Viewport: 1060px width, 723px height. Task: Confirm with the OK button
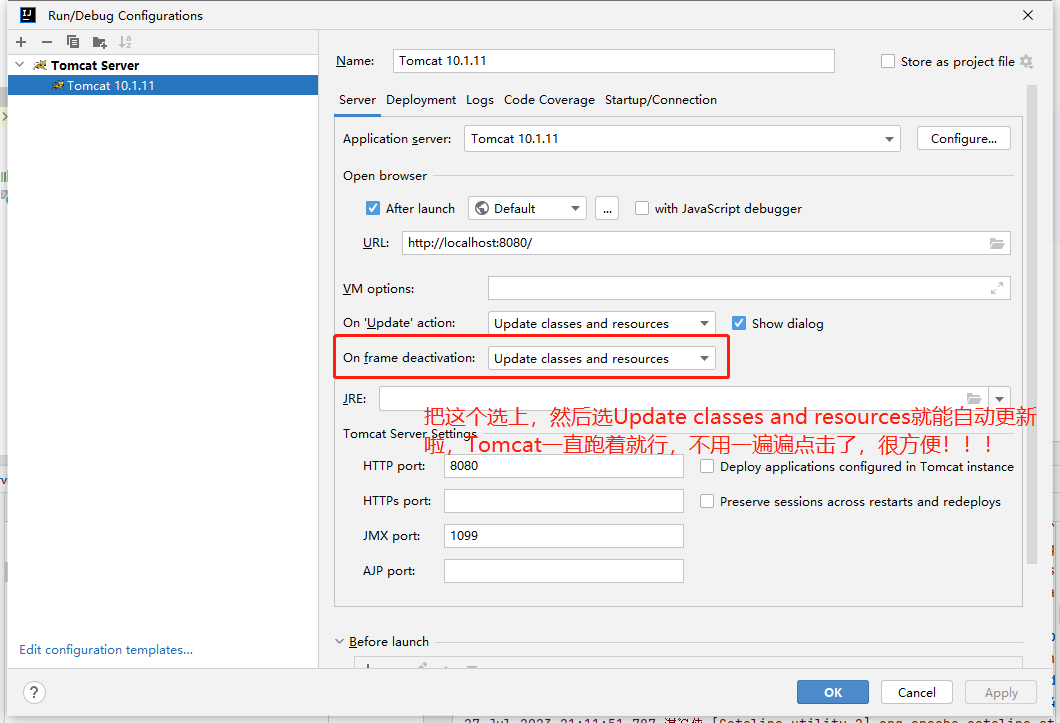tap(833, 693)
